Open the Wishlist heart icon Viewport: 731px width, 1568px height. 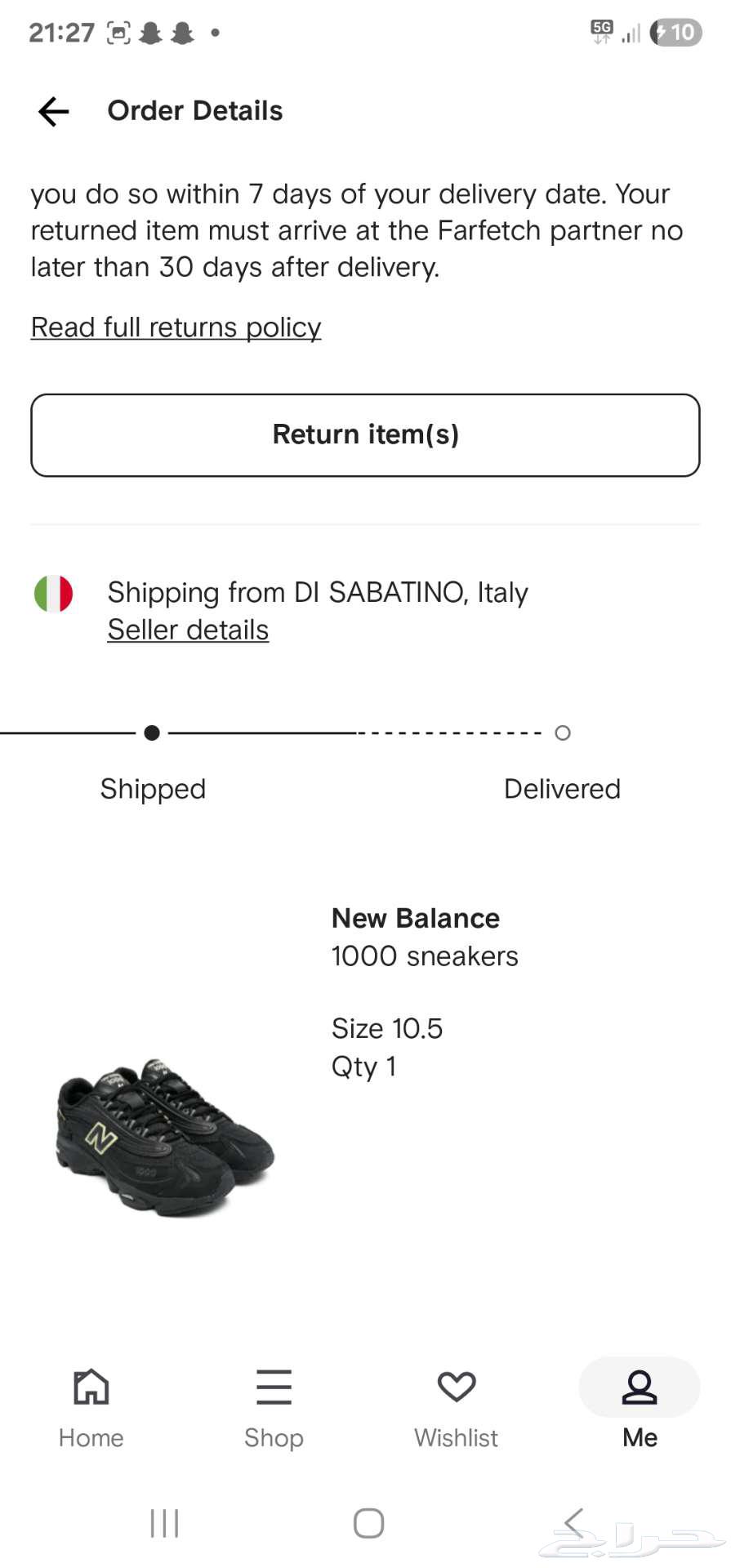coord(456,1386)
